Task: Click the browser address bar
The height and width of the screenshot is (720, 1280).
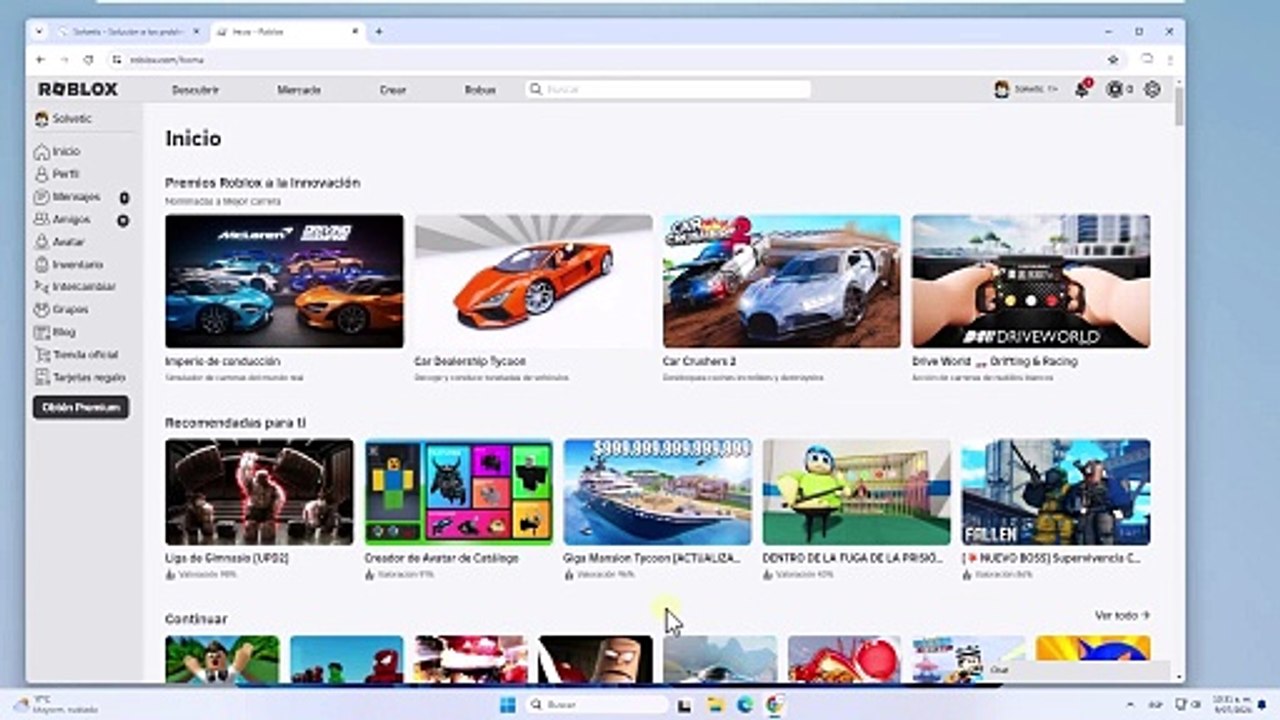Action: 610,60
